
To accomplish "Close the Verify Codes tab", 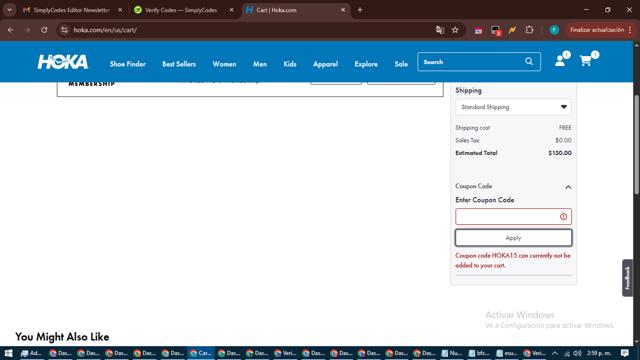I will (x=231, y=10).
